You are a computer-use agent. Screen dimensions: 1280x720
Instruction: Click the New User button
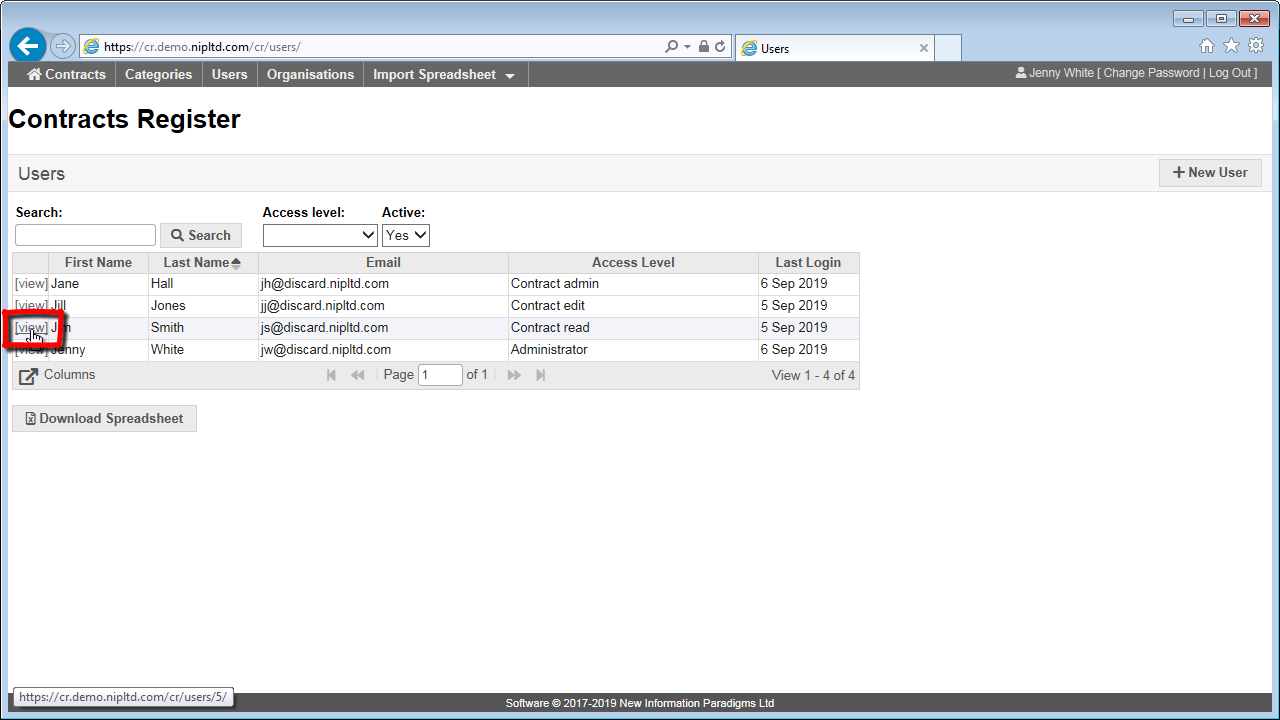1209,173
